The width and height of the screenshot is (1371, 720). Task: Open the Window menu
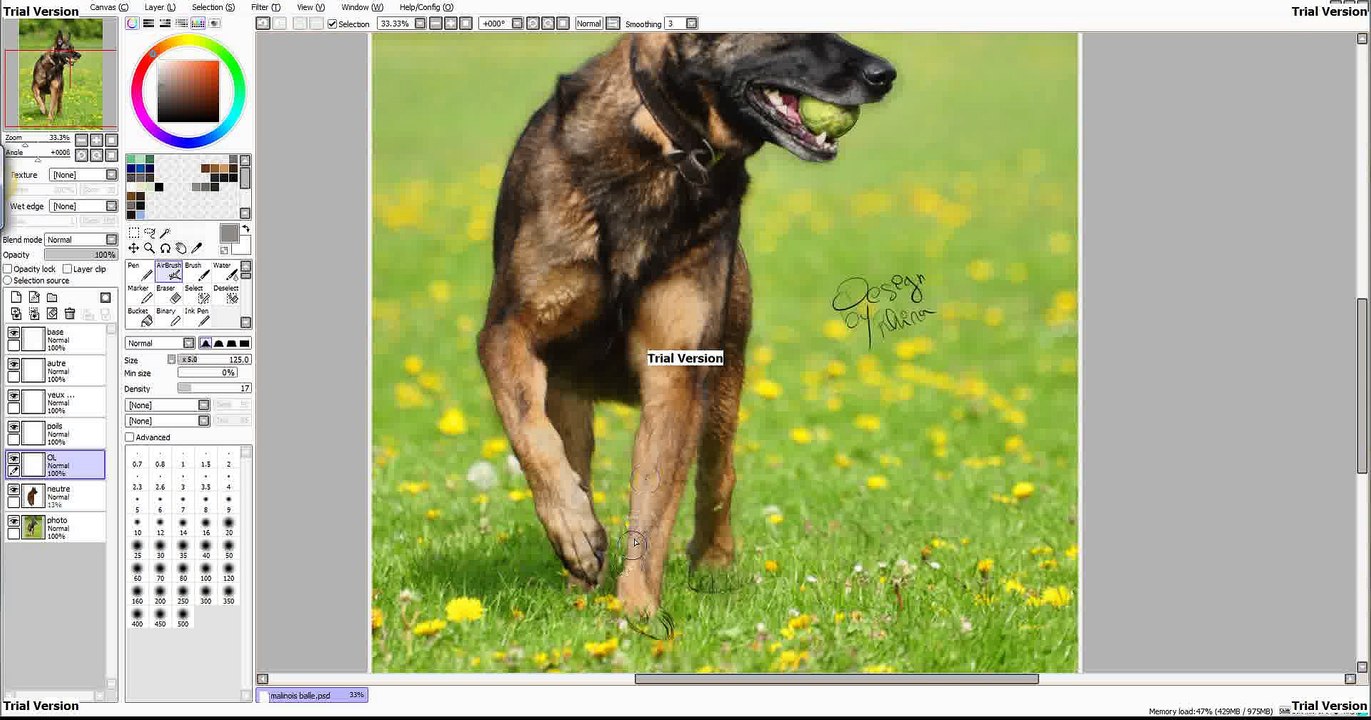point(362,7)
